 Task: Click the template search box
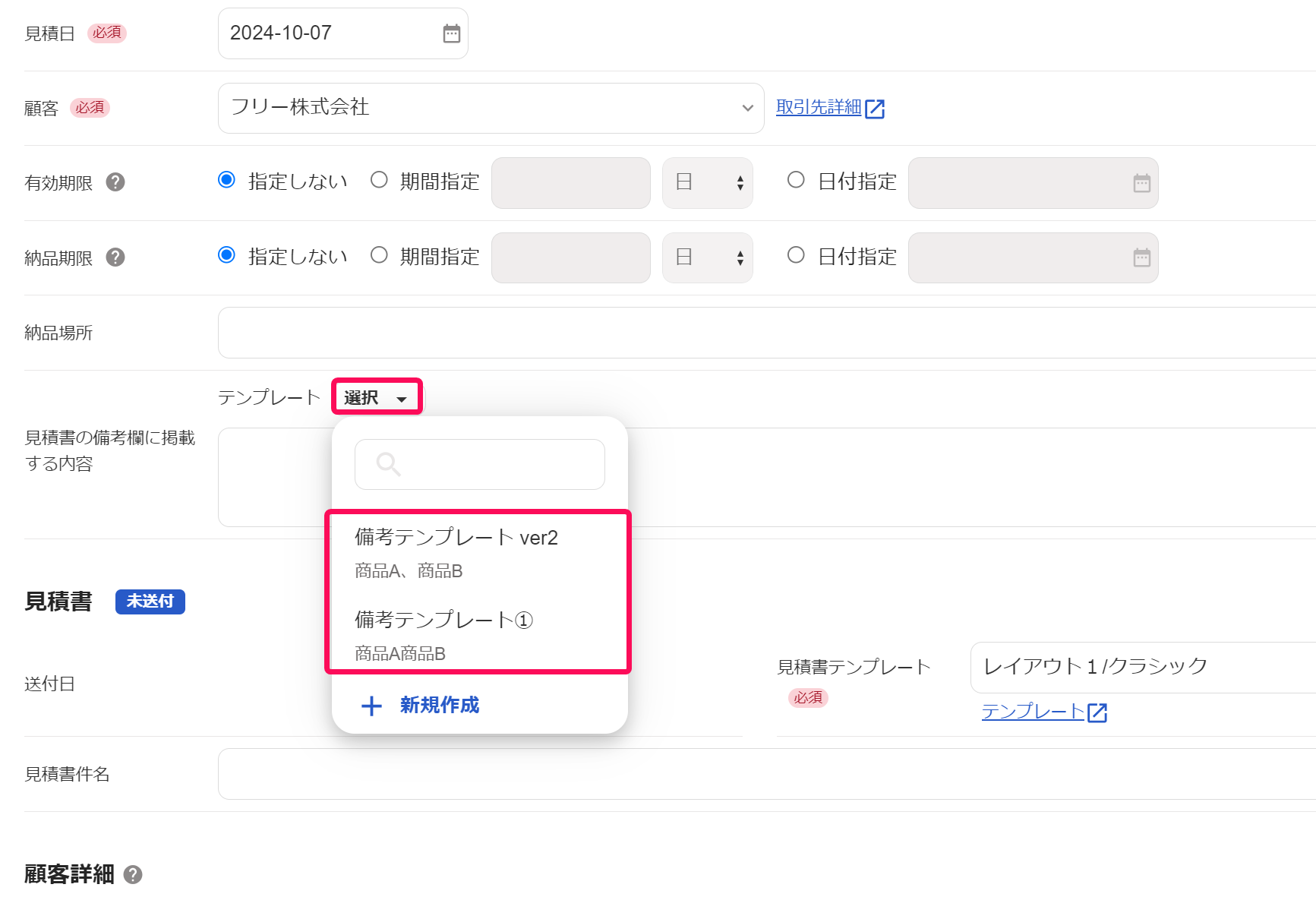[480, 464]
